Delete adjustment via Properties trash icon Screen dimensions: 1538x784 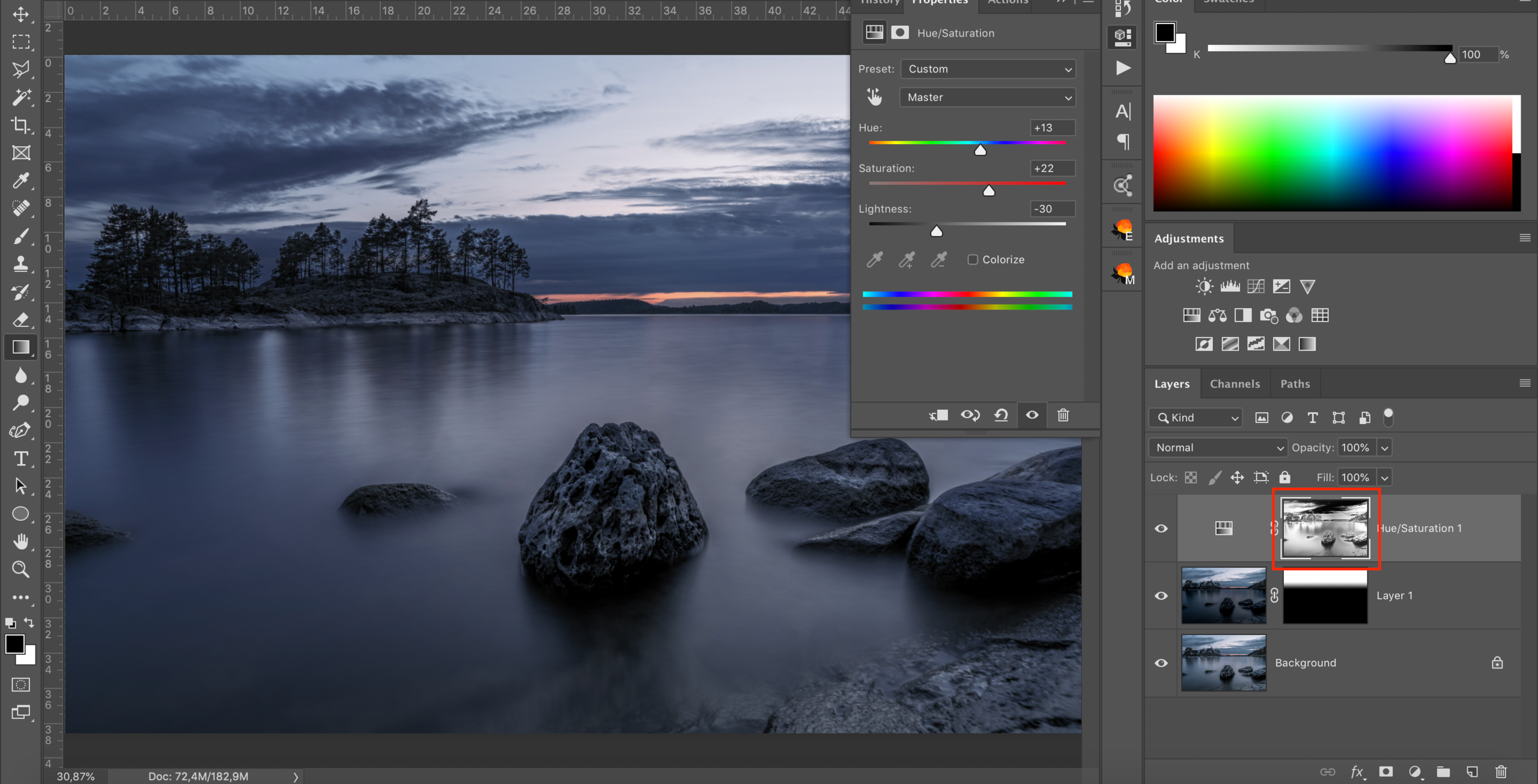pyautogui.click(x=1063, y=415)
